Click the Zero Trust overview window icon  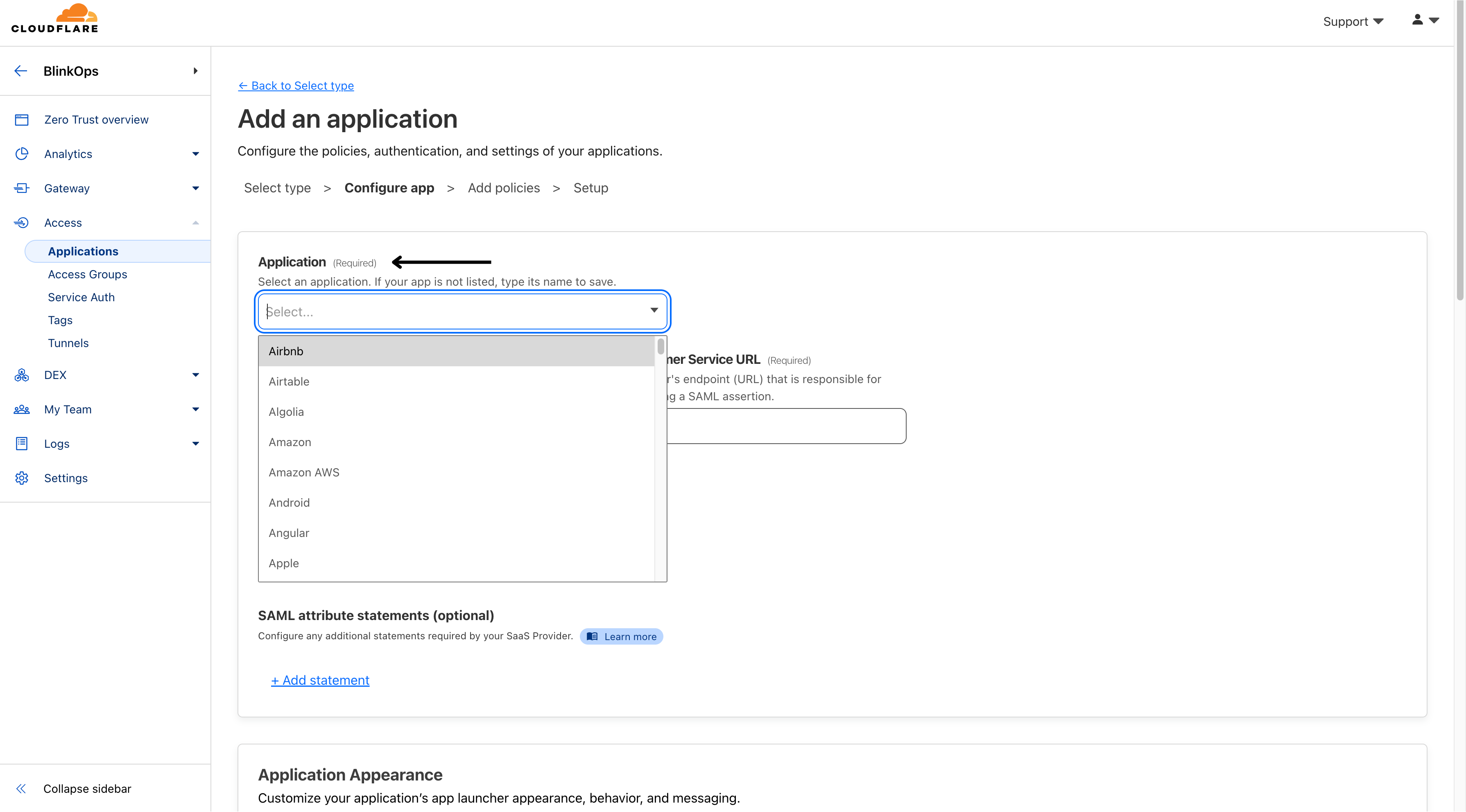click(22, 120)
